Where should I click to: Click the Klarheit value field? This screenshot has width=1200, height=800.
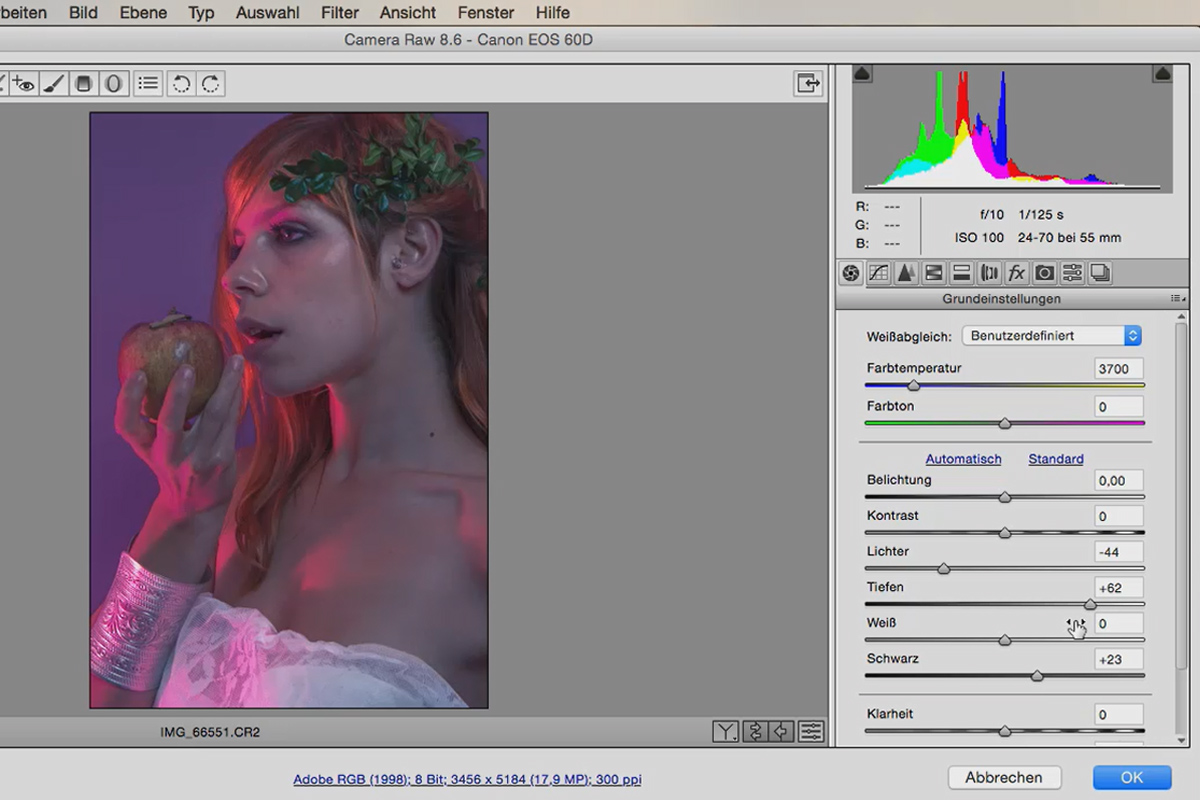tap(1118, 714)
